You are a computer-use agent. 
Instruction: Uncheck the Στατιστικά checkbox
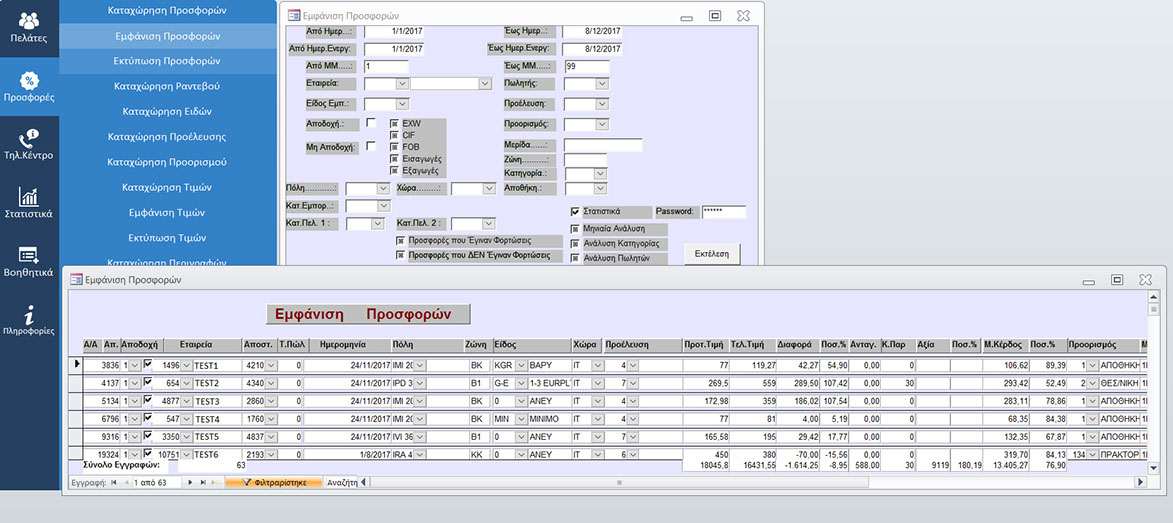pos(575,212)
